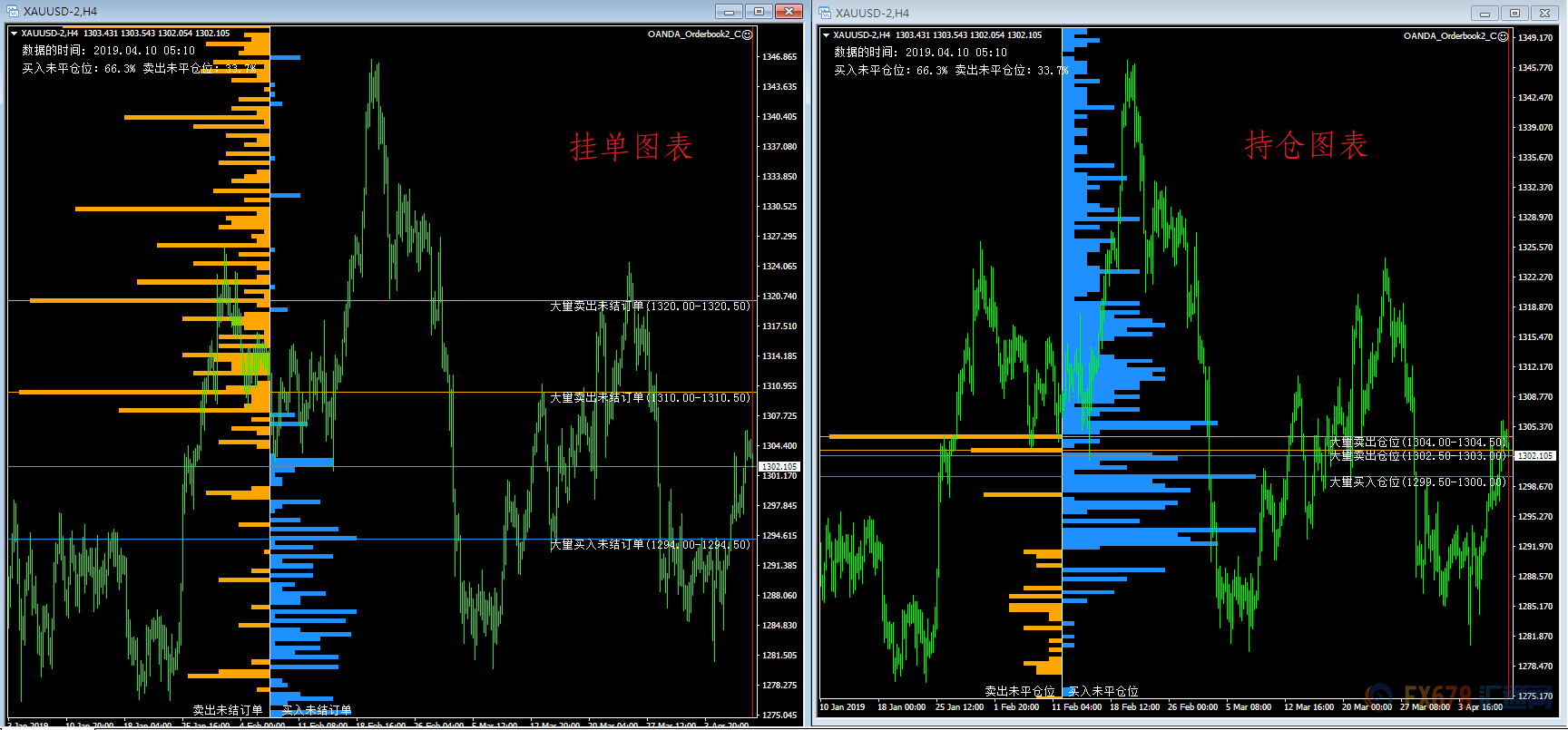Click 买入未平仓位: 66.3% text in 持仓图表 chart
Viewport: 1568px width, 730px height.
tap(891, 70)
